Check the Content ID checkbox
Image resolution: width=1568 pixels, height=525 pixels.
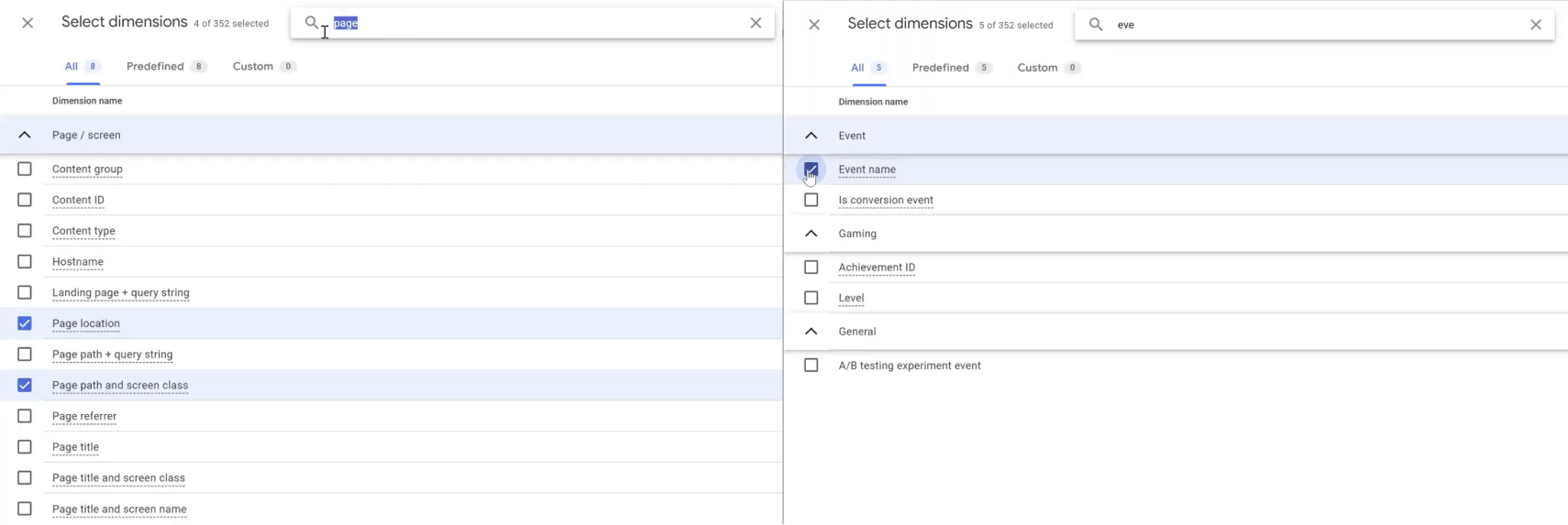pyautogui.click(x=25, y=200)
